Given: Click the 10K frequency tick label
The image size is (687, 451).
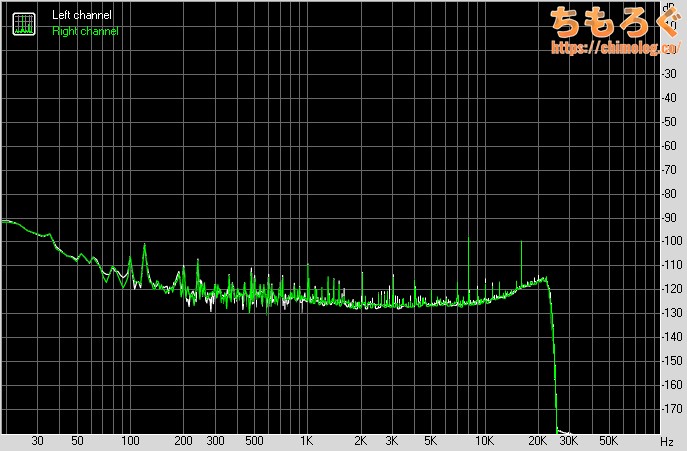Looking at the screenshot, I should tap(484, 441).
